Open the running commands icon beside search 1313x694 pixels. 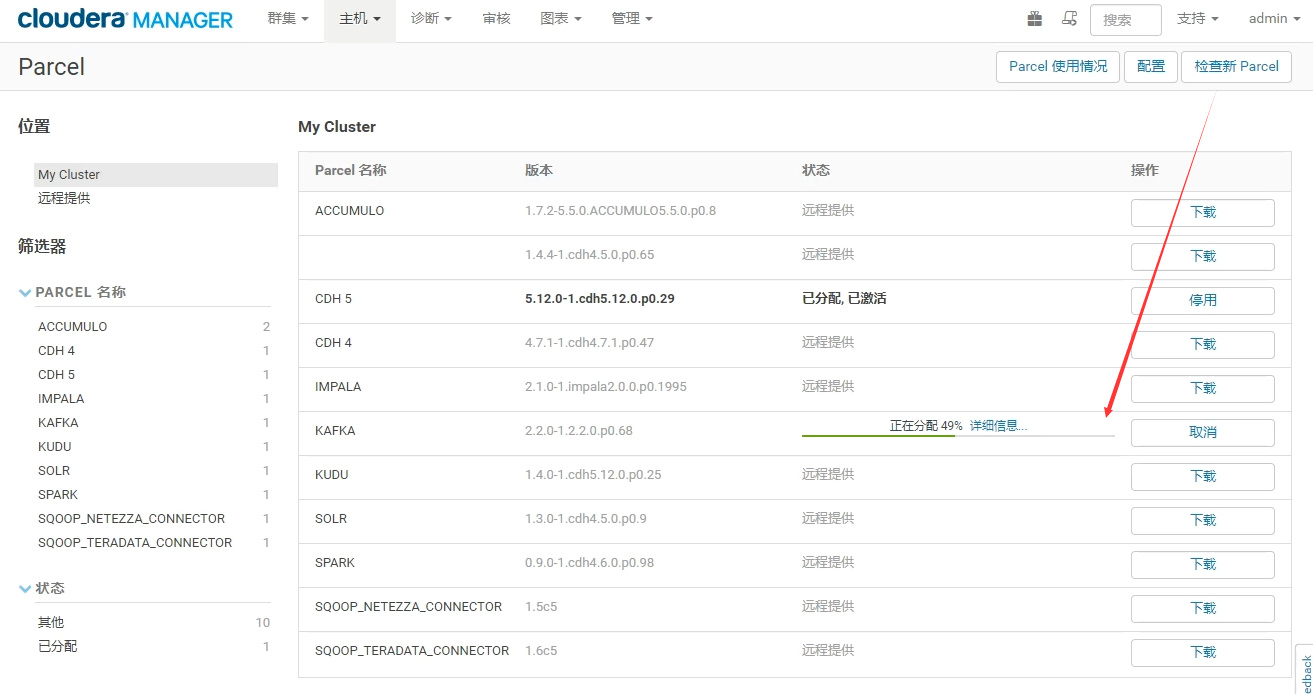[x=1069, y=19]
